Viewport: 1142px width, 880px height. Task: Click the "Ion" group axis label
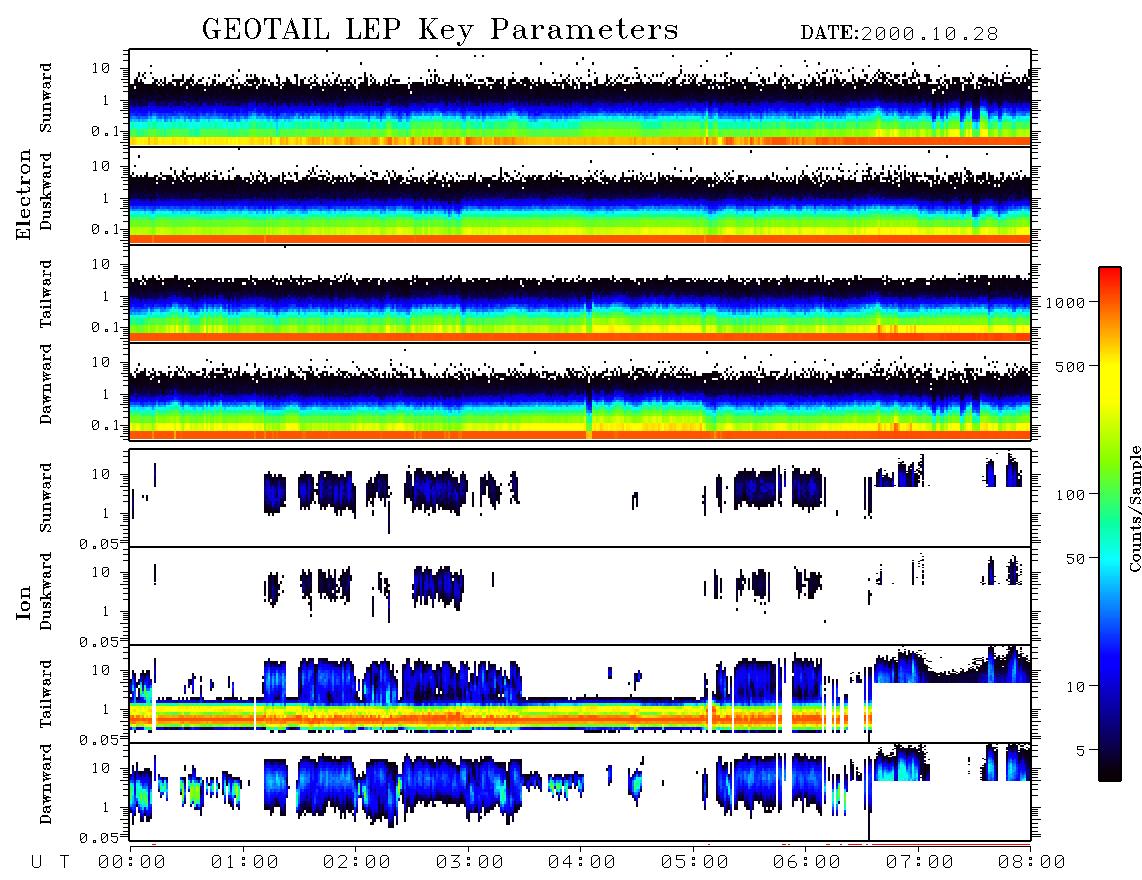[x=24, y=602]
